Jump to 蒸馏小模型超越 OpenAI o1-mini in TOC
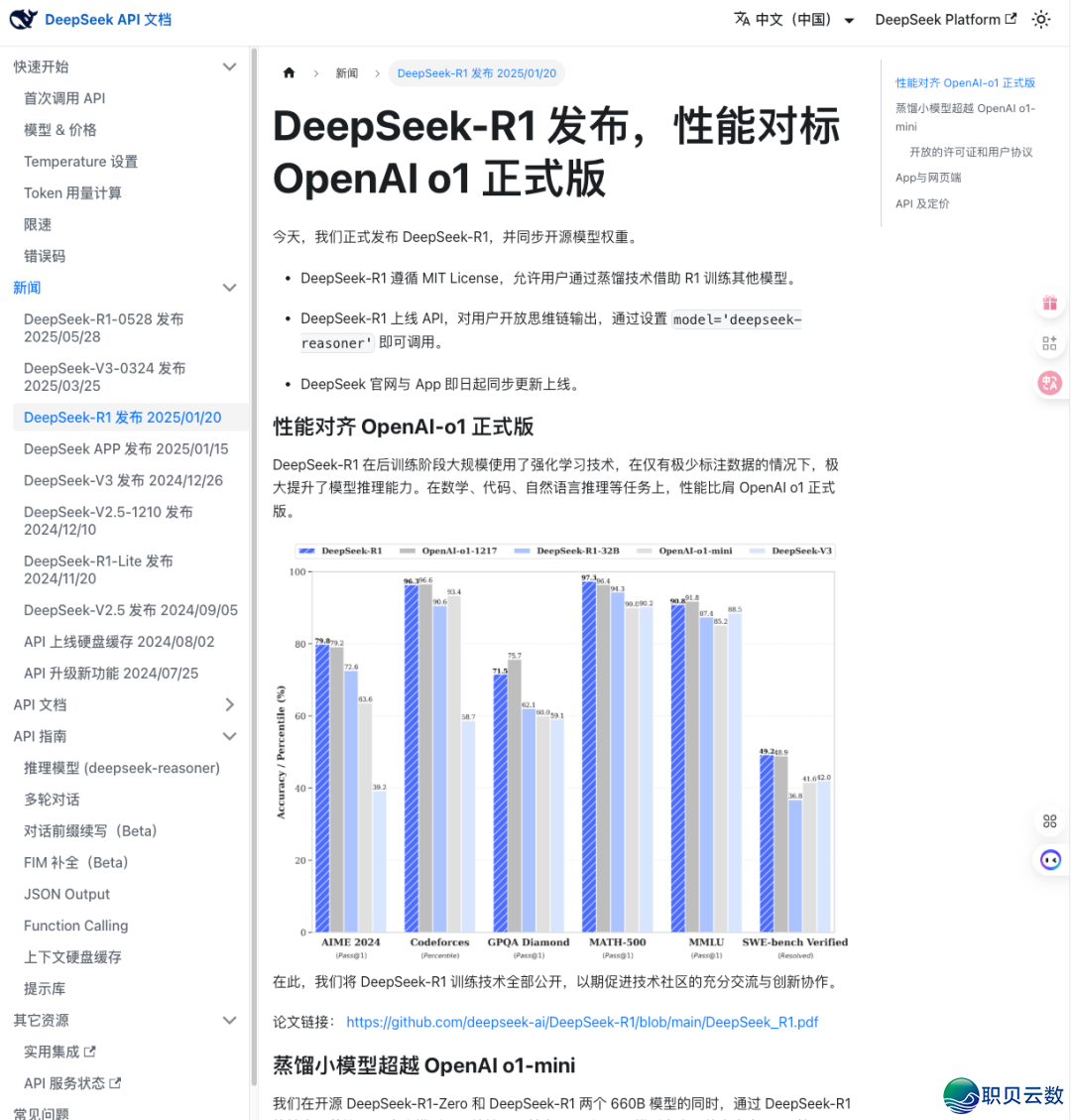The image size is (1071, 1120). [x=965, y=117]
